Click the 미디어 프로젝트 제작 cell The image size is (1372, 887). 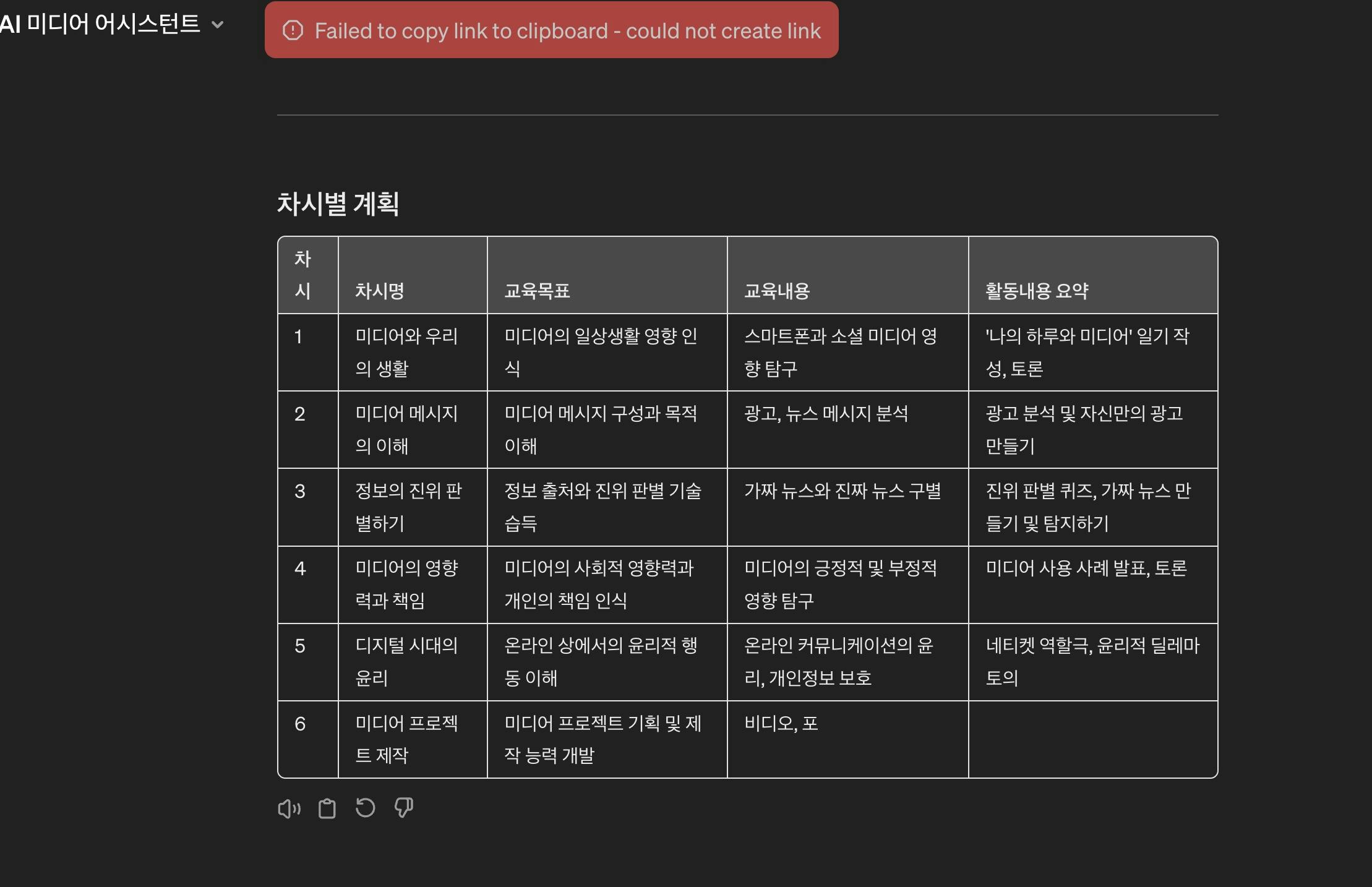406,739
